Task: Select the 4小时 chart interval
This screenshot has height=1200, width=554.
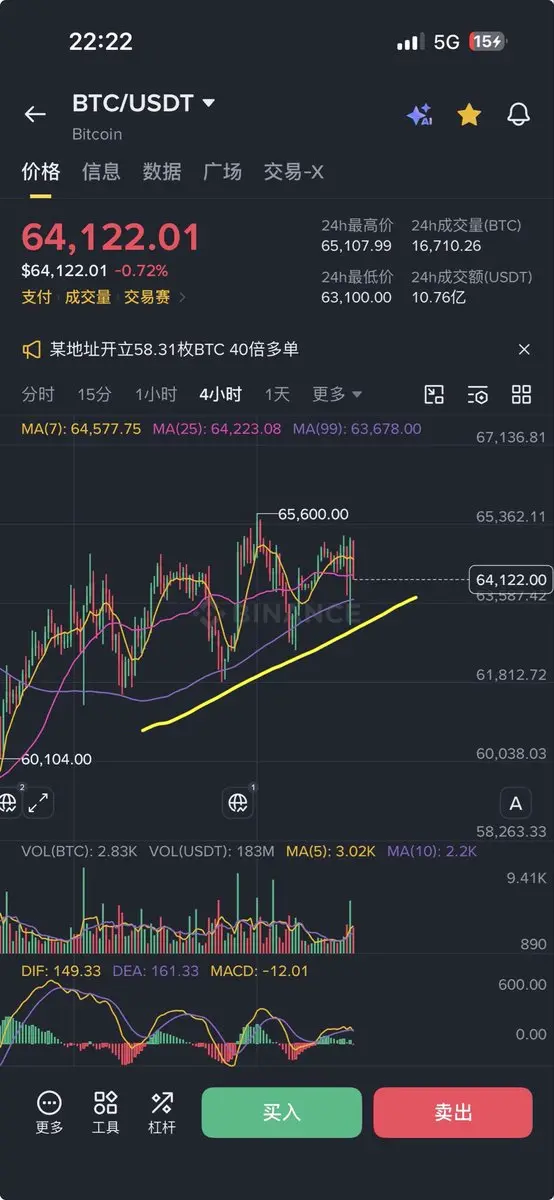Action: (220, 394)
